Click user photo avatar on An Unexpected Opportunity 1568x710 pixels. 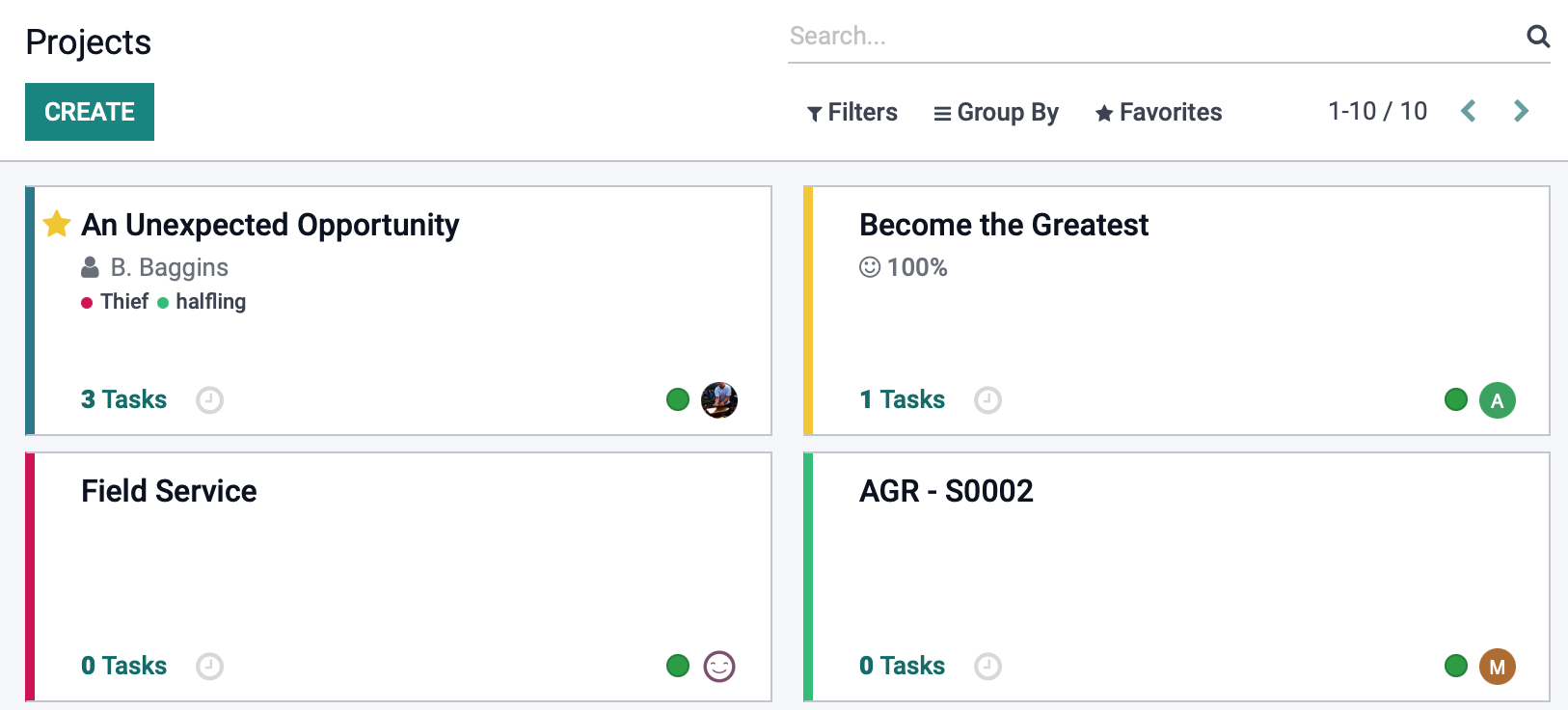click(x=719, y=400)
